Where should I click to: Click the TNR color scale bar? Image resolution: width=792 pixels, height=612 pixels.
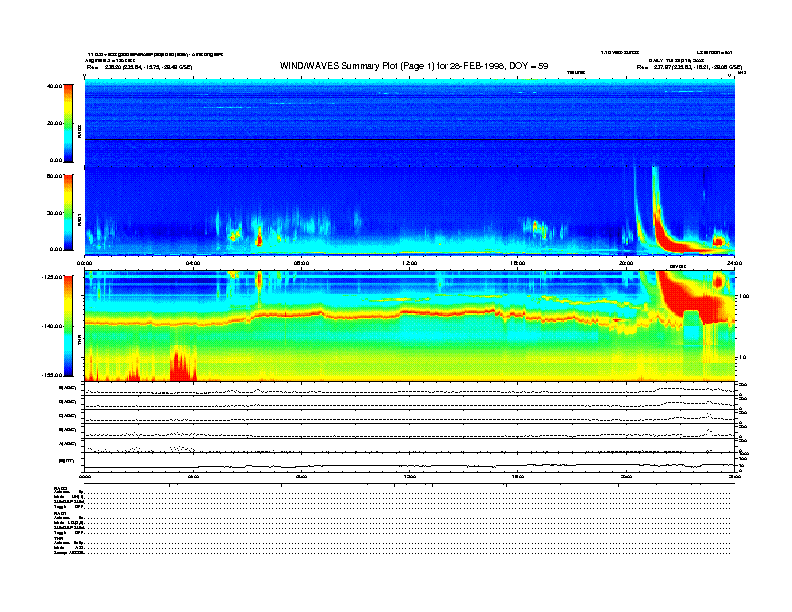pyautogui.click(x=68, y=326)
